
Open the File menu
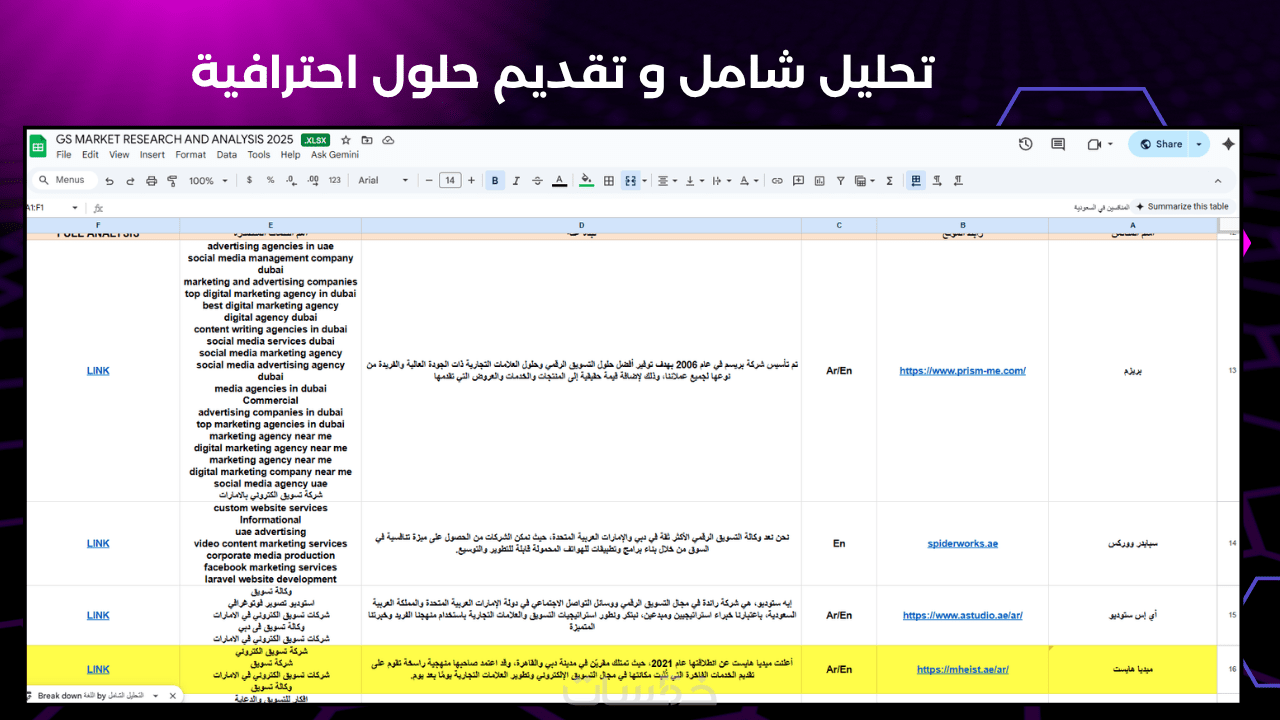click(x=64, y=155)
